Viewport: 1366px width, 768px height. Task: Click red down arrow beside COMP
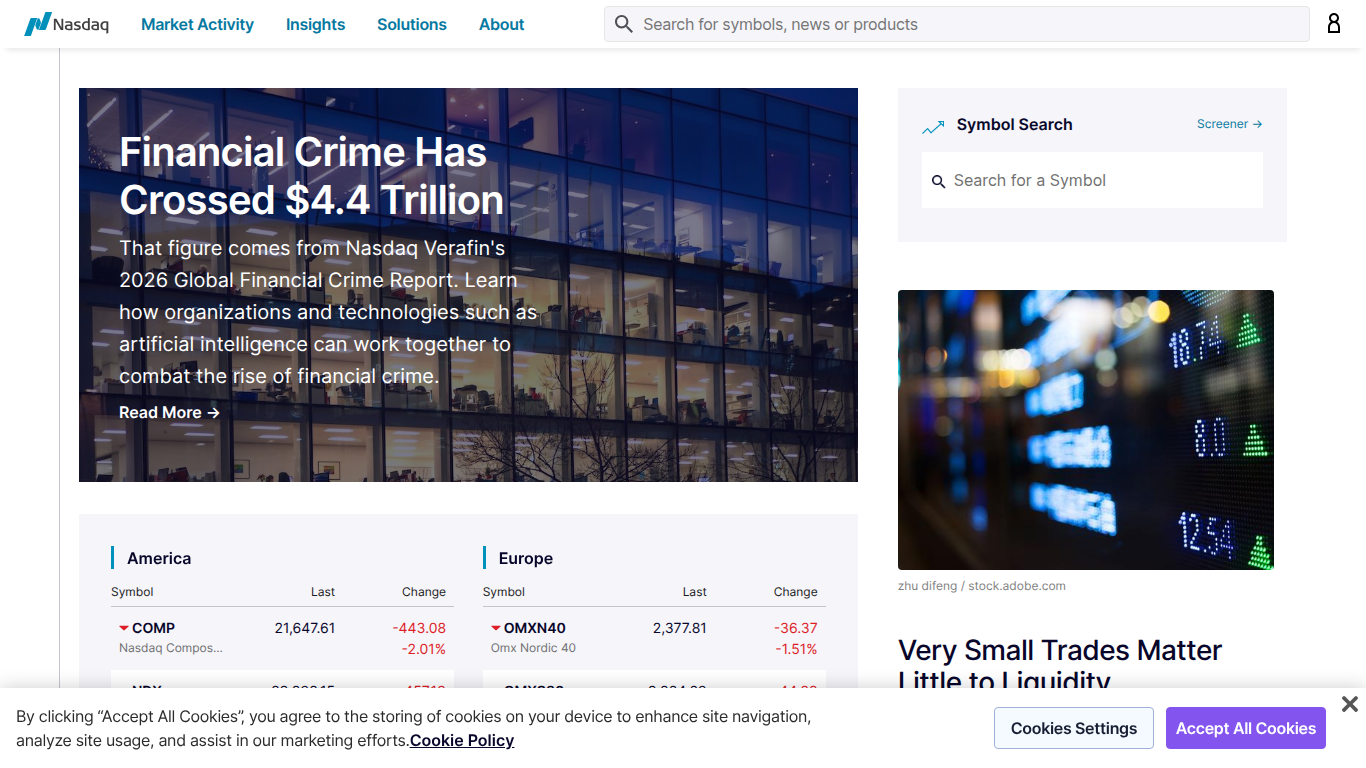124,628
